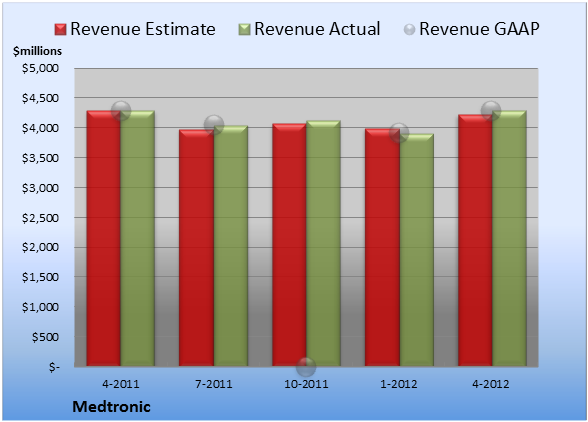Click the '$1,500' axis value
588x422 pixels.
point(40,277)
